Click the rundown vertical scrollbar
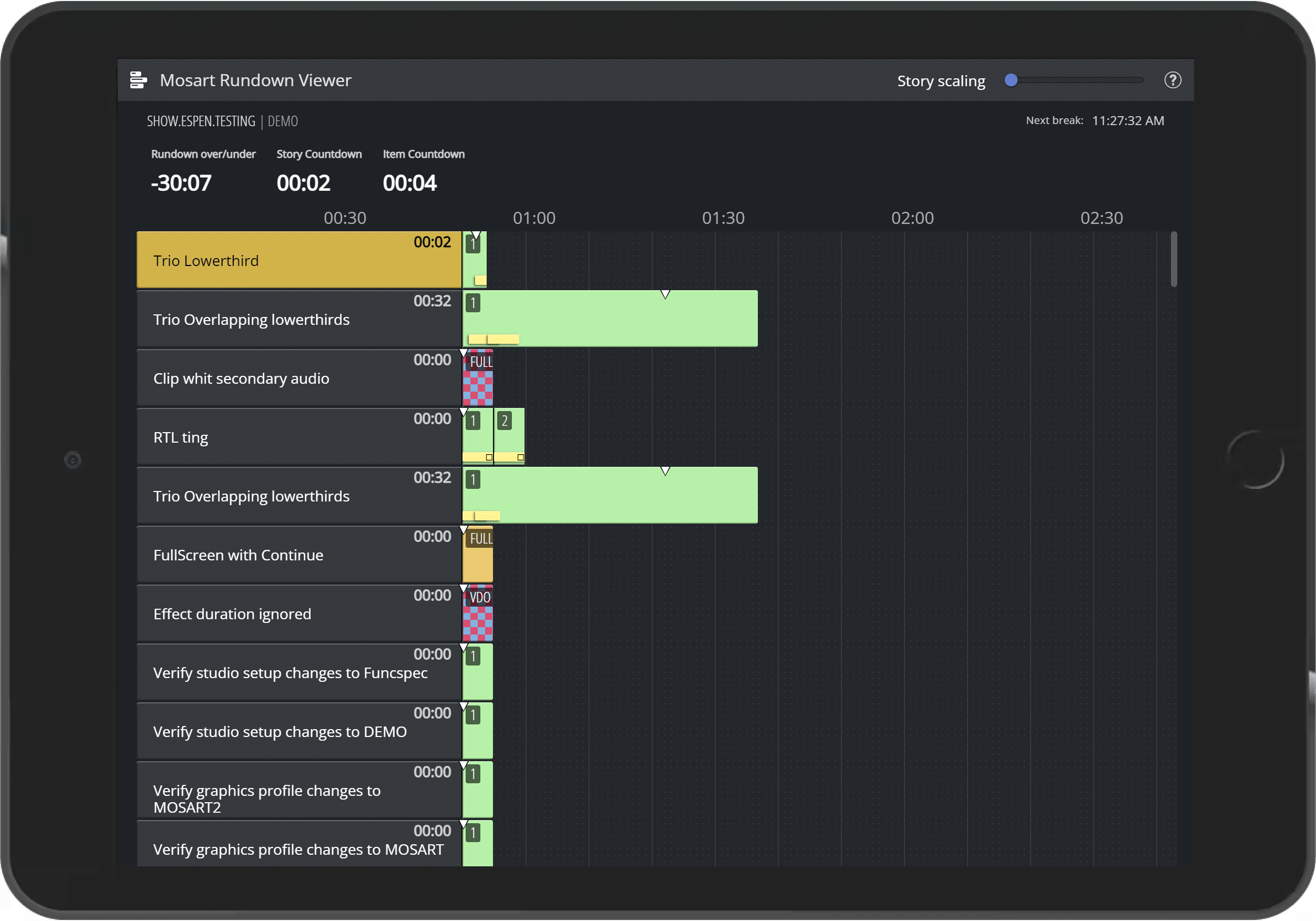 1173,259
